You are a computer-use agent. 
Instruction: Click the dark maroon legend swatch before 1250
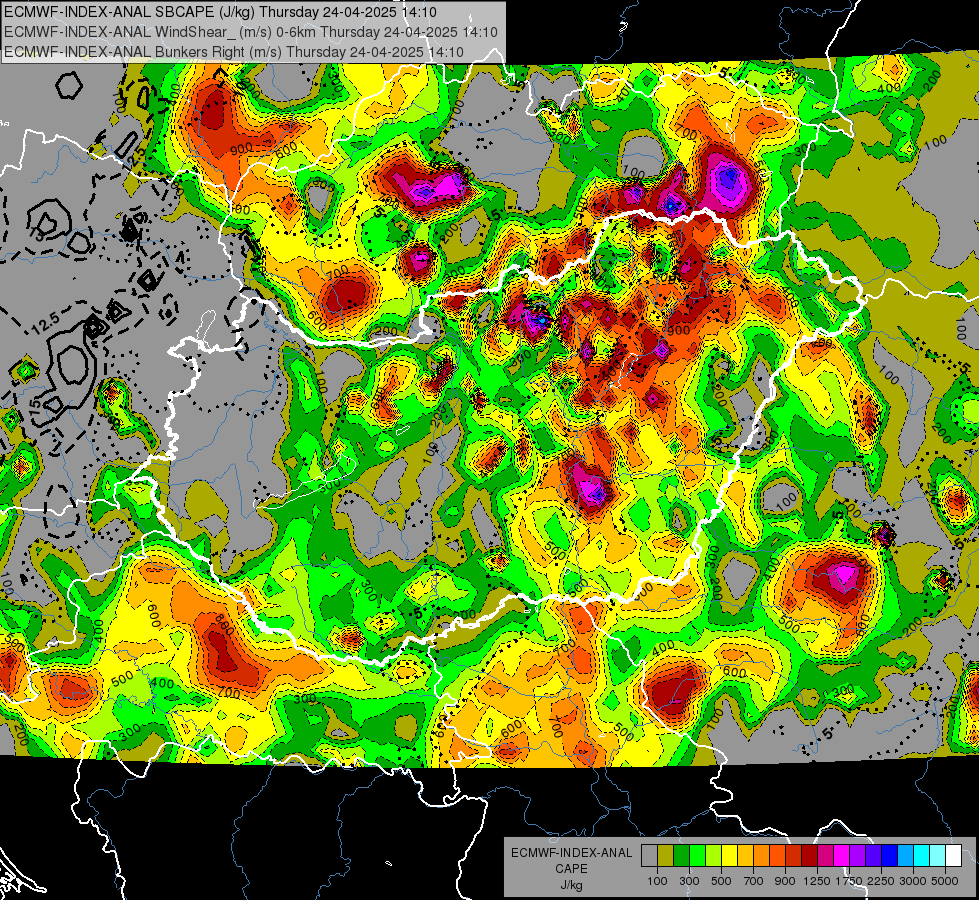810,856
